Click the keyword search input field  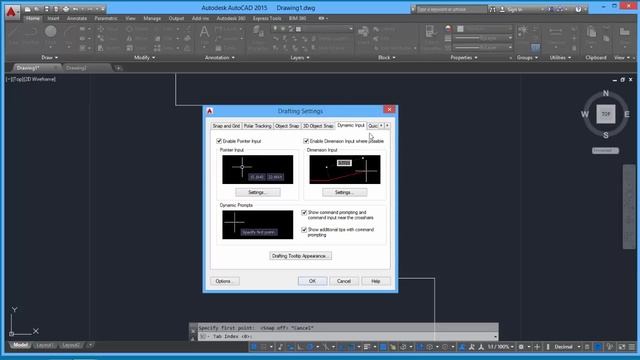451,9
